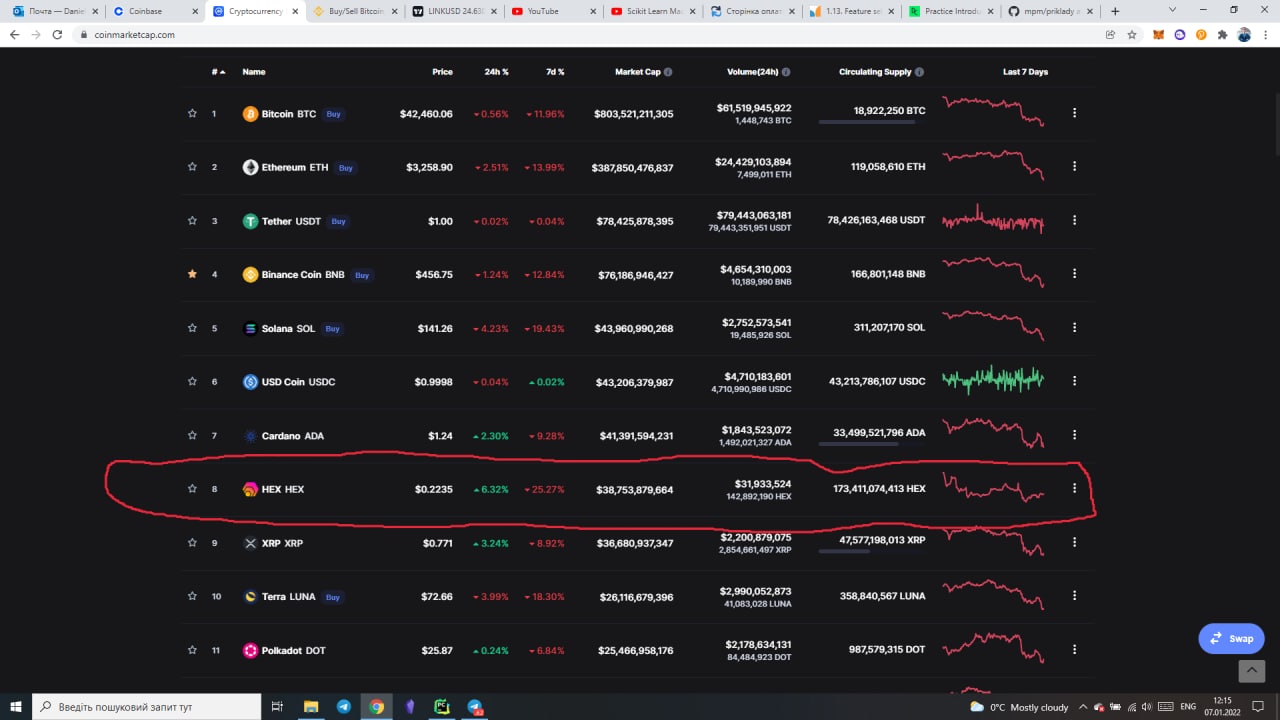This screenshot has width=1280, height=720.
Task: Switch to the Coinbase tab
Action: (x=153, y=11)
